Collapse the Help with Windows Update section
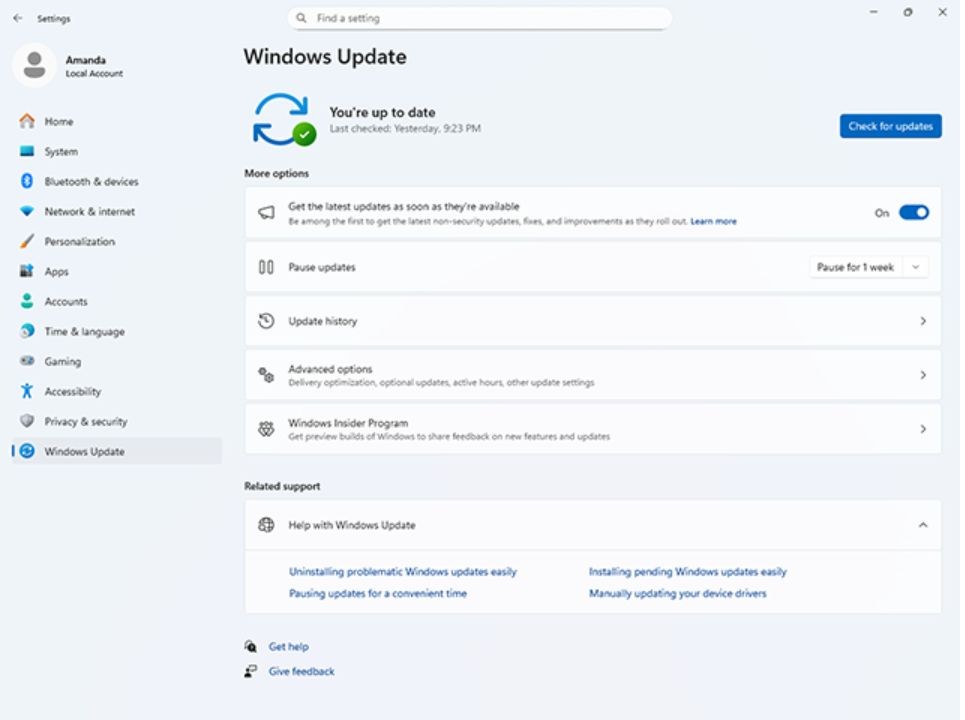 (x=922, y=525)
